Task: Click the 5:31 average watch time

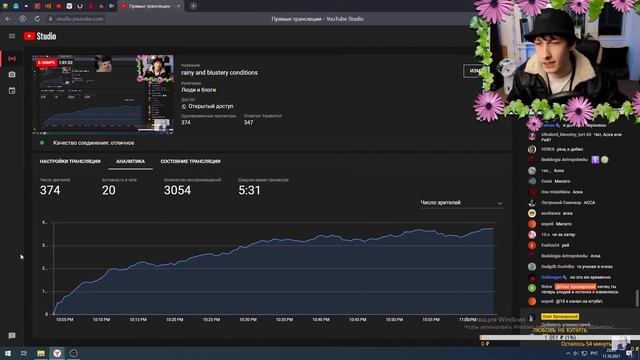Action: click(249, 190)
